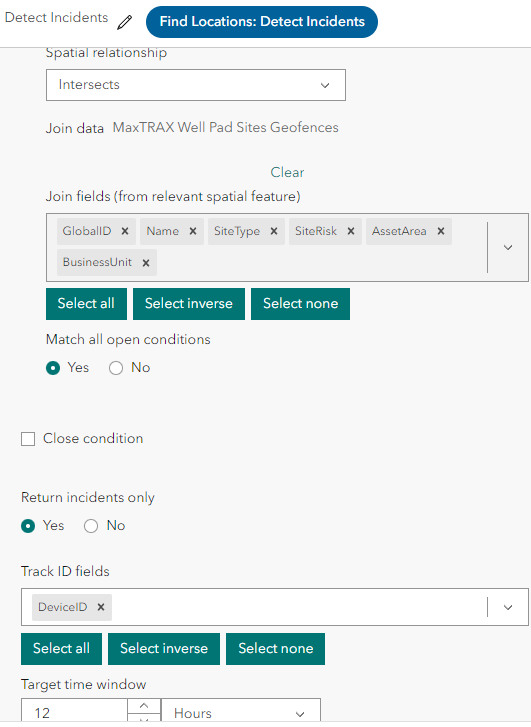The image size is (531, 727).
Task: Increase target time window value
Action: 144,706
